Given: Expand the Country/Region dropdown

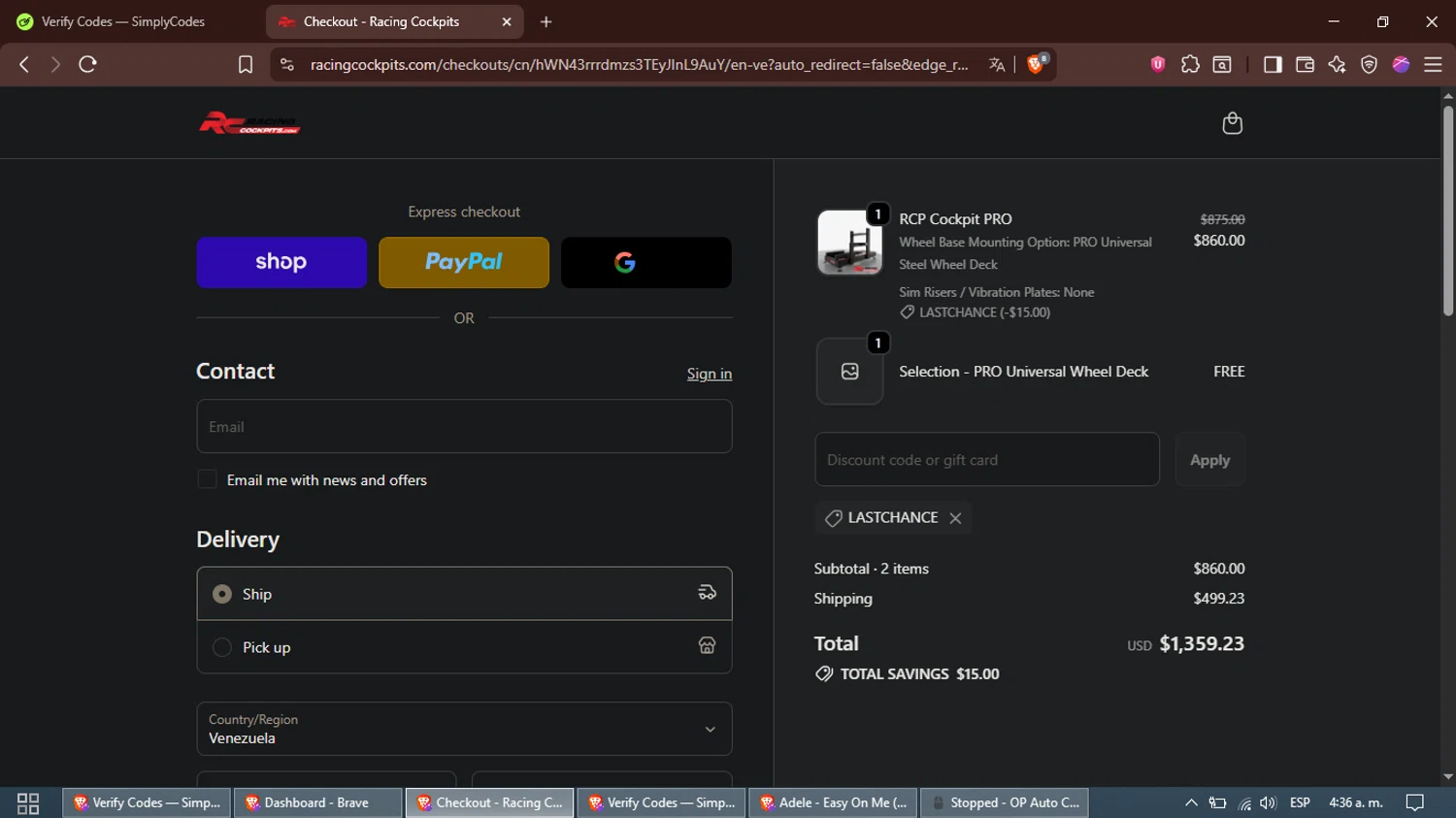Looking at the screenshot, I should pos(464,729).
